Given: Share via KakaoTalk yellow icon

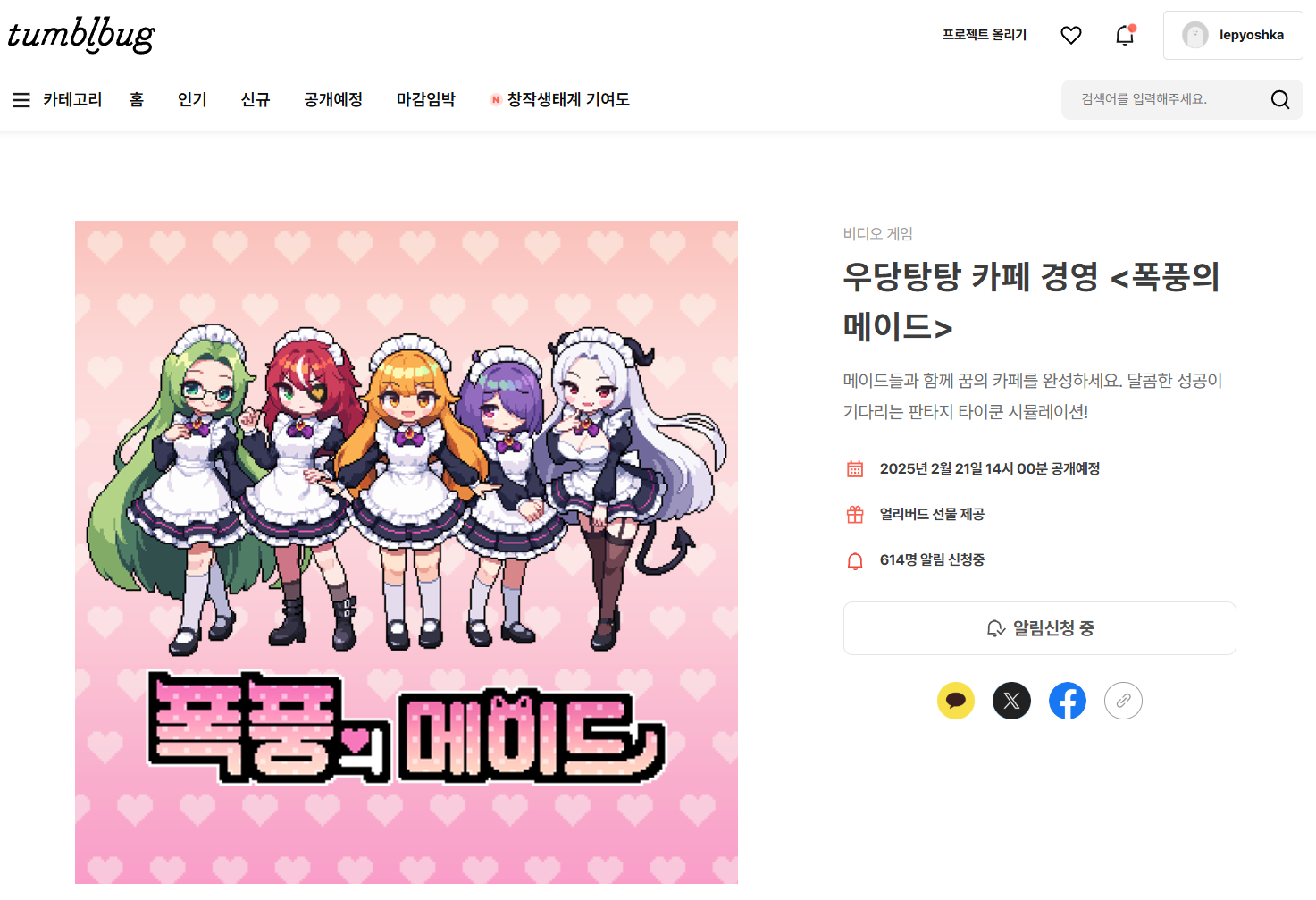Looking at the screenshot, I should [x=956, y=701].
